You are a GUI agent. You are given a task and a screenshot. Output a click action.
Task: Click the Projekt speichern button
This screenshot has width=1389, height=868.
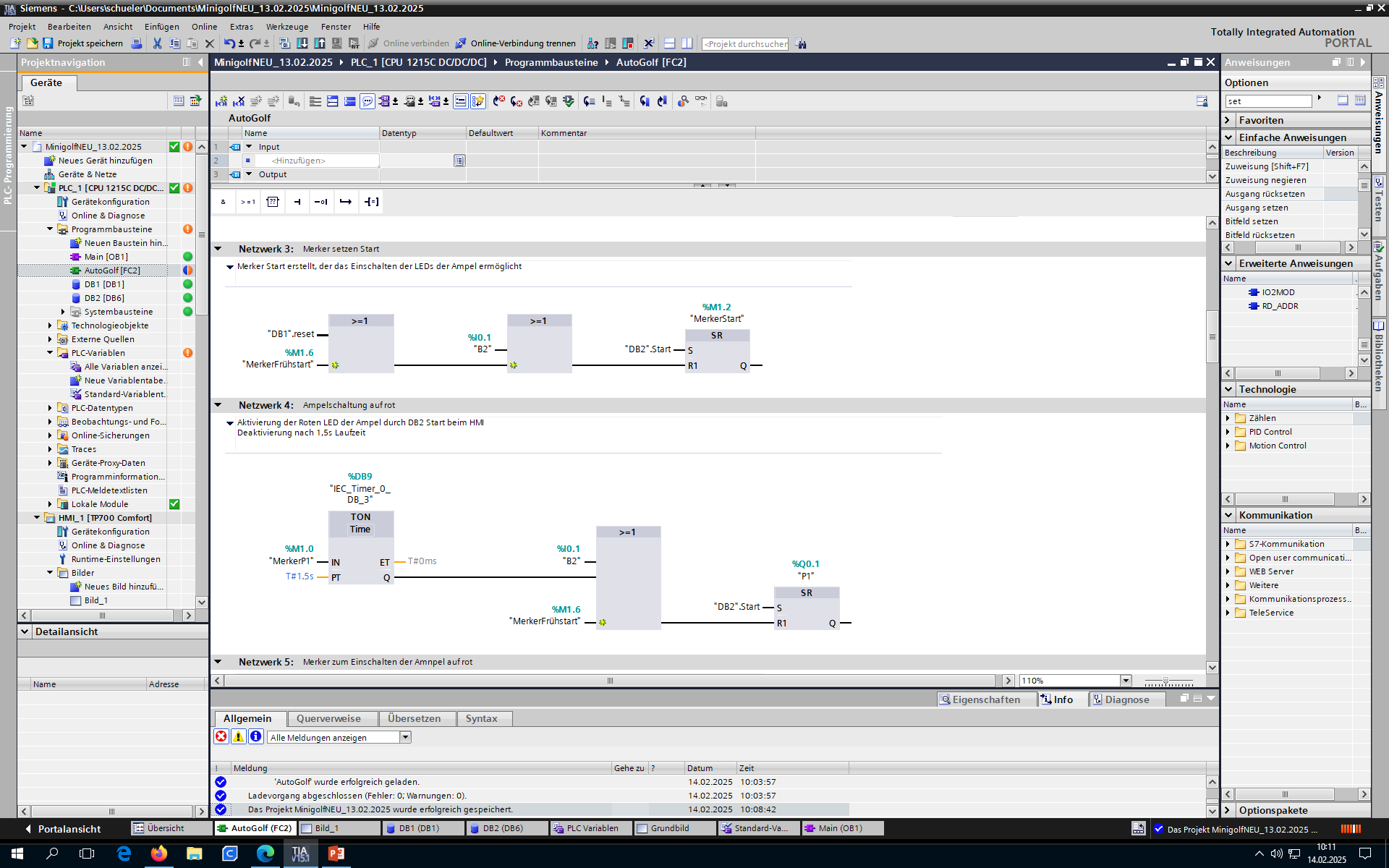(x=90, y=43)
